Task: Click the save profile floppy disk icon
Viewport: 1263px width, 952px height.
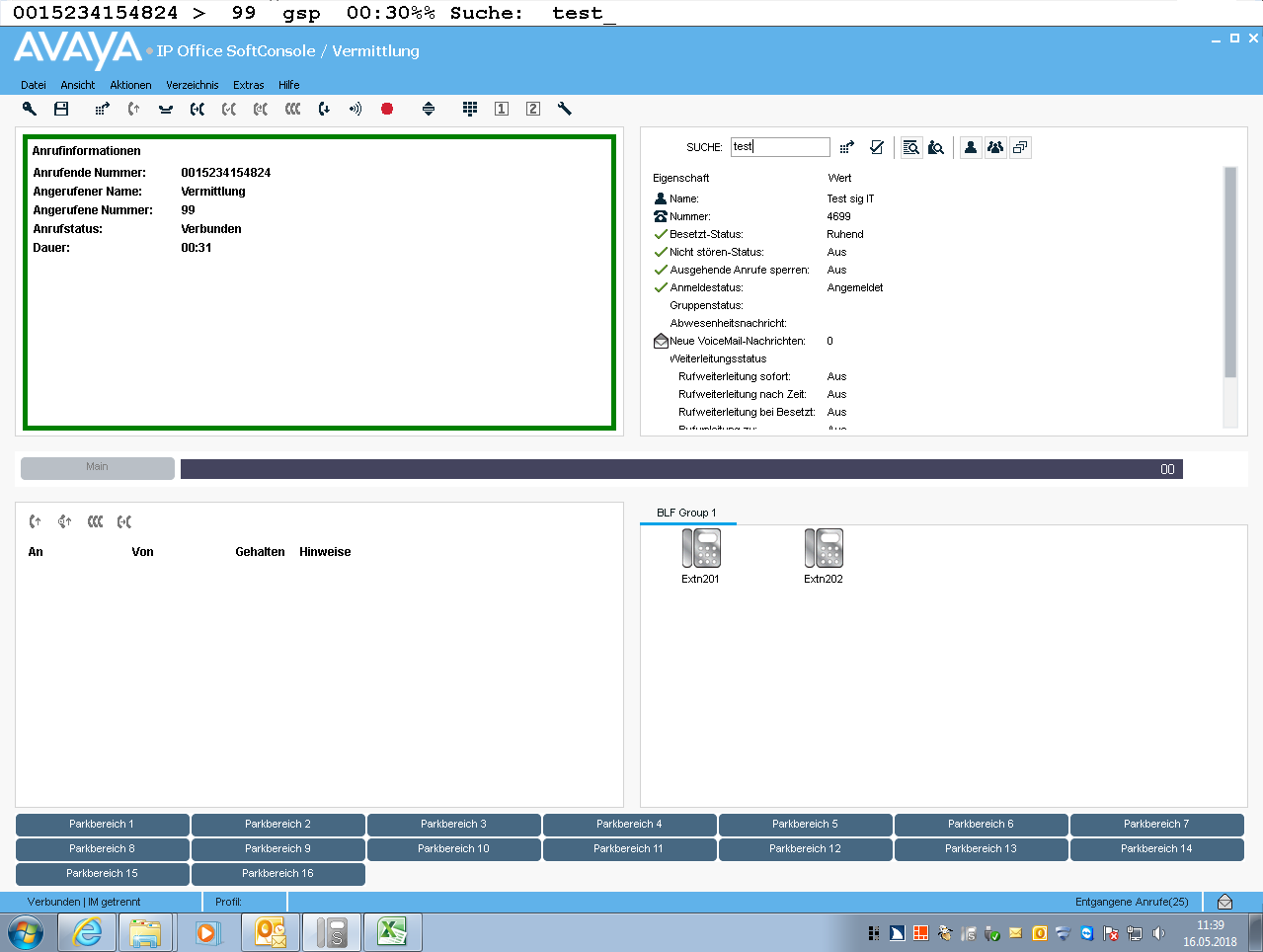Action: pyautogui.click(x=61, y=109)
